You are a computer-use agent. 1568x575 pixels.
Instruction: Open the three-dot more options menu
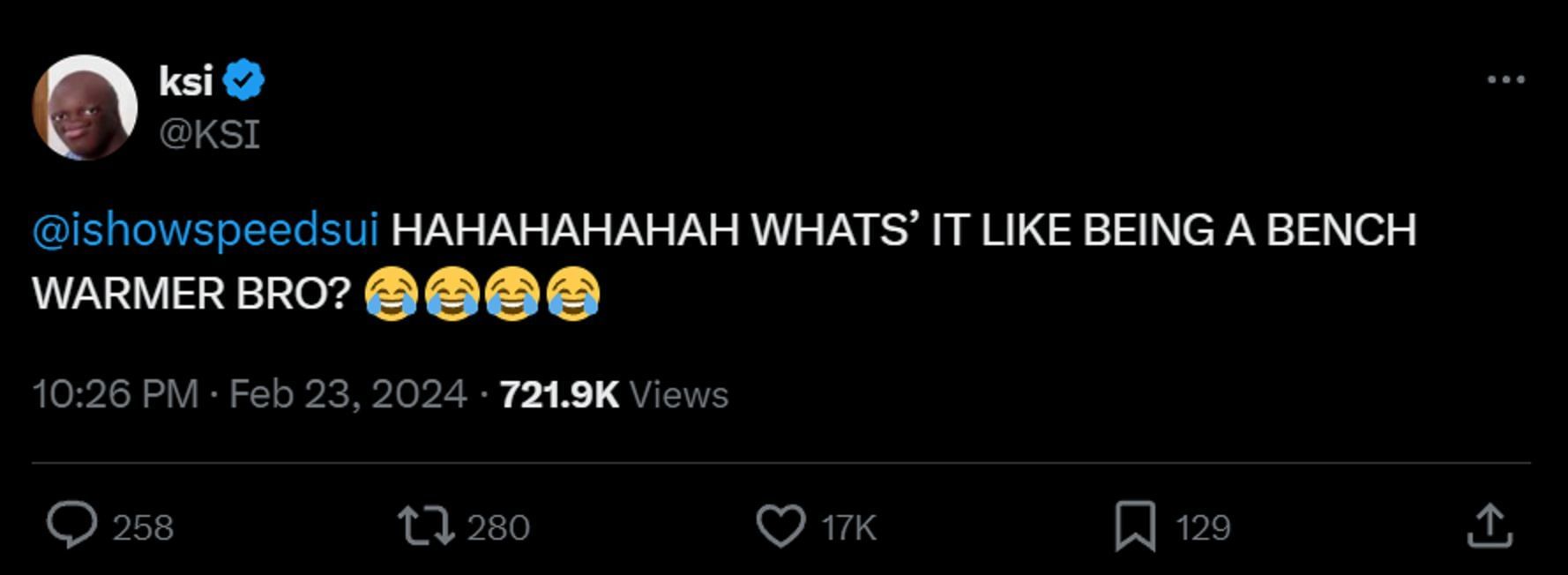(1505, 79)
